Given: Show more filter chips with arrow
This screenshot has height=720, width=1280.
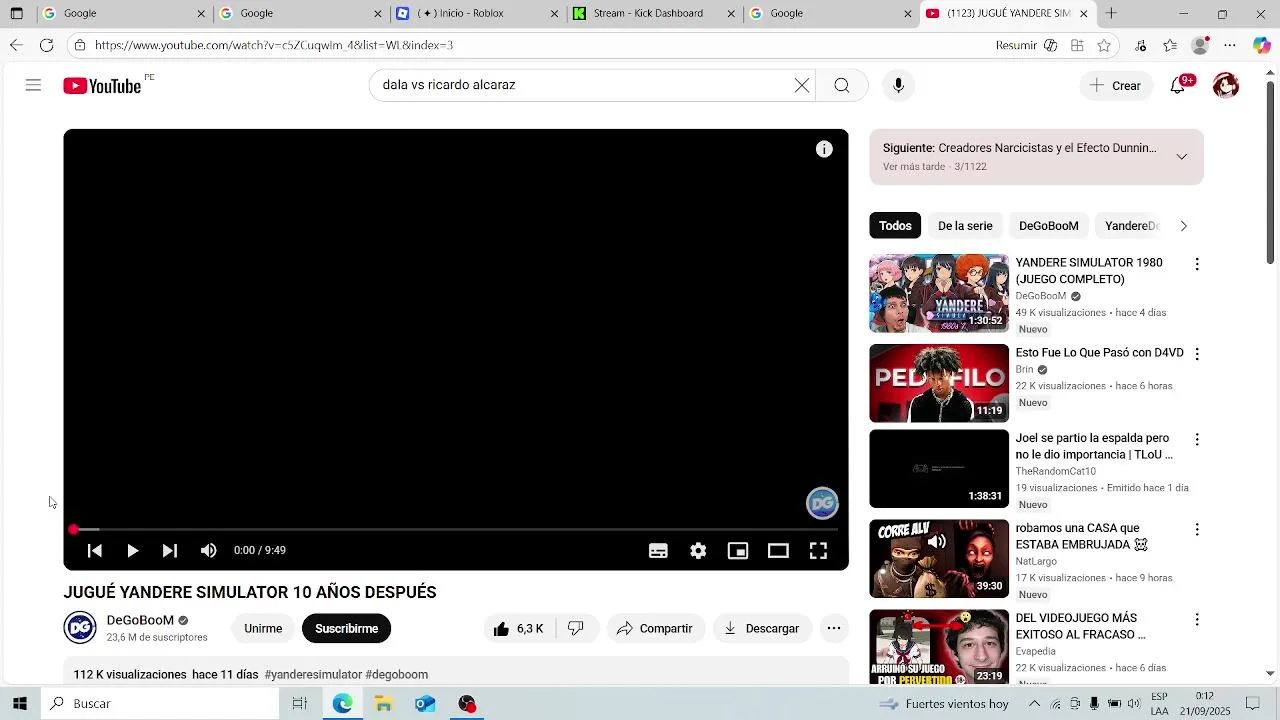Looking at the screenshot, I should coord(1183,226).
